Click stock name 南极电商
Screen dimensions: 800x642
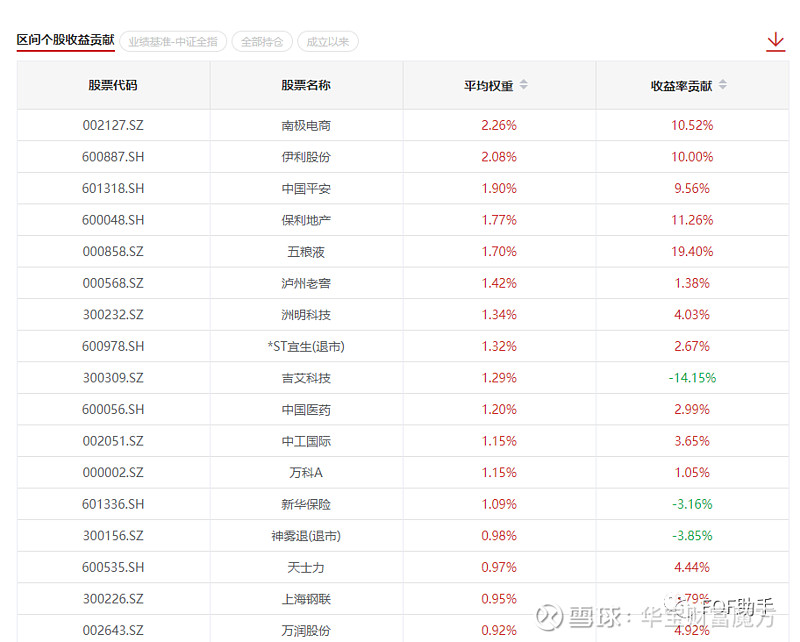point(306,126)
